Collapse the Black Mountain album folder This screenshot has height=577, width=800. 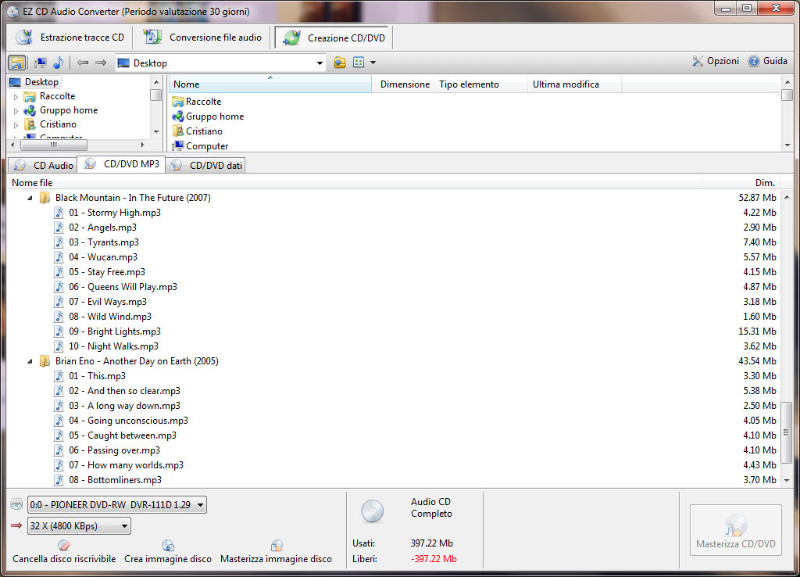[30, 198]
